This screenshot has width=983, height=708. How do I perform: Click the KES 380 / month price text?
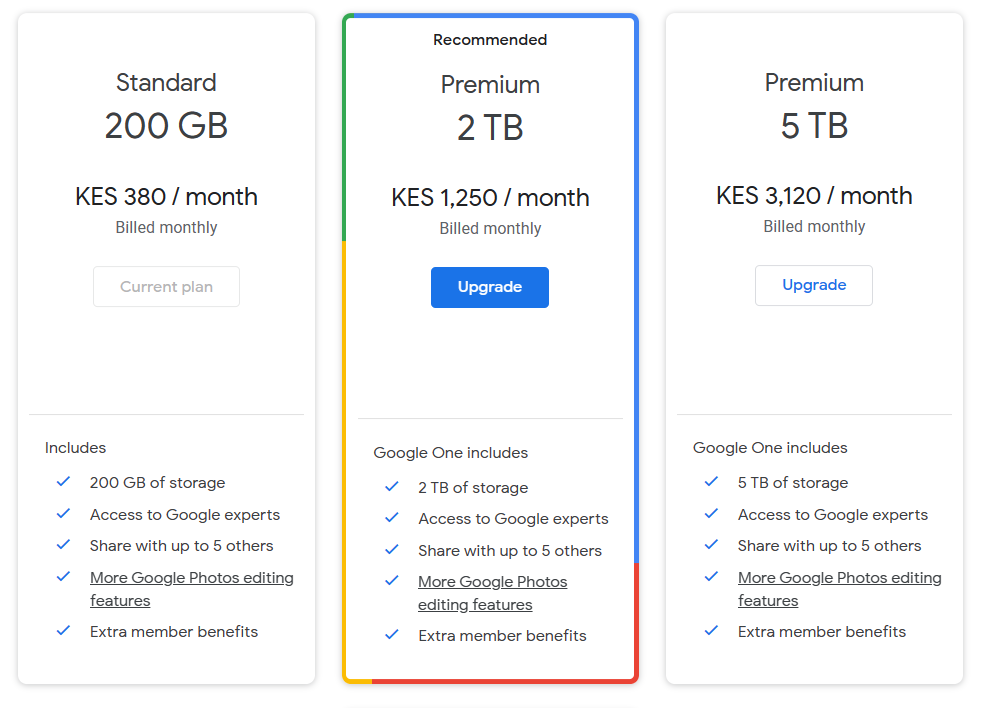coord(166,196)
